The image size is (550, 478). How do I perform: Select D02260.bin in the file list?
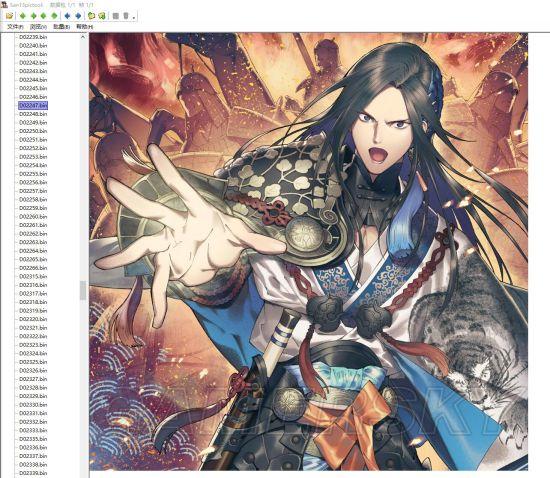pyautogui.click(x=33, y=216)
